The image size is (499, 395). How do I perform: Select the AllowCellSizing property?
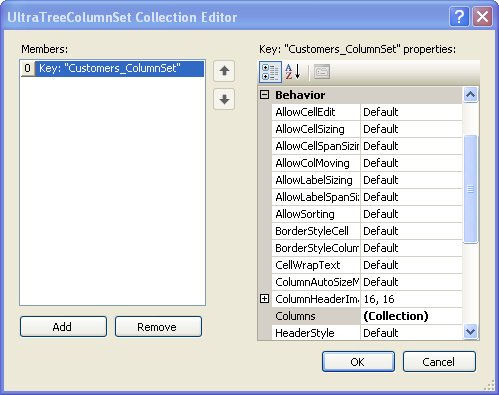316,129
